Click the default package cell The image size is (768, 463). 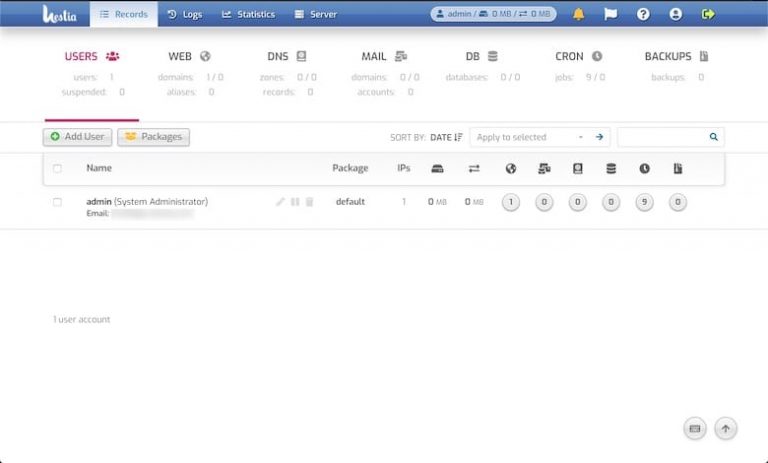coord(350,201)
